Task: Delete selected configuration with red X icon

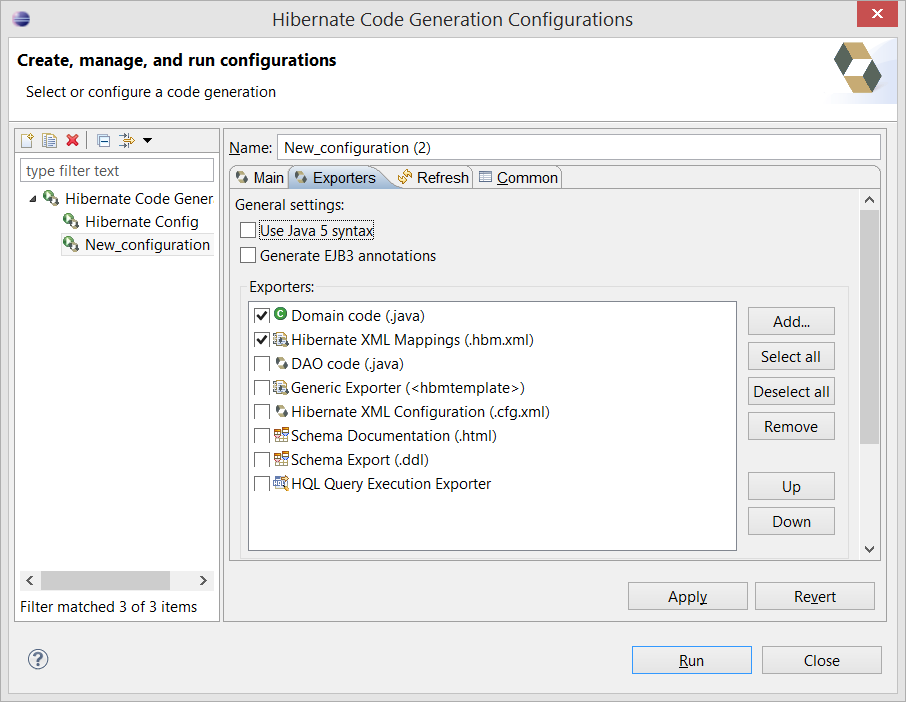Action: coord(72,140)
